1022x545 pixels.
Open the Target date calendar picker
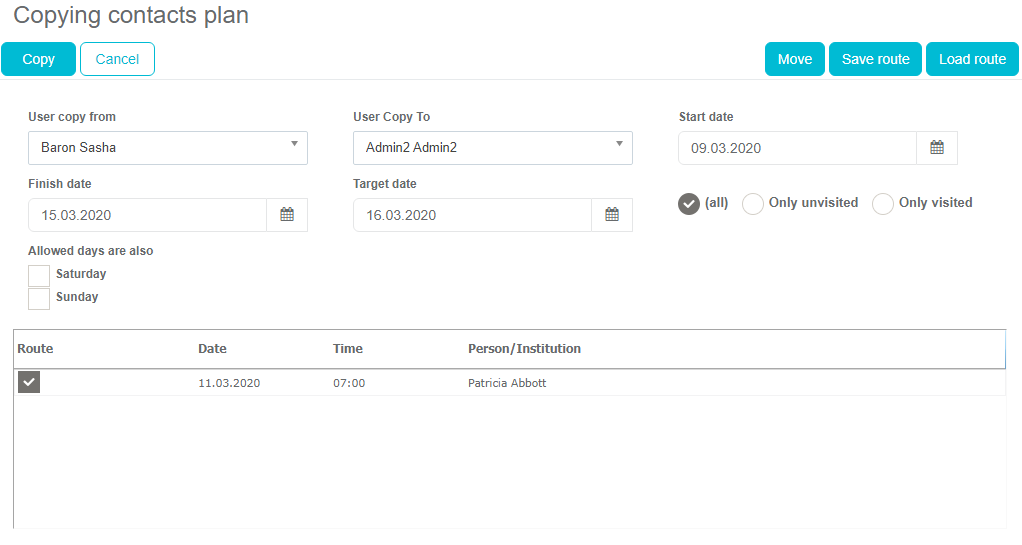coord(612,215)
